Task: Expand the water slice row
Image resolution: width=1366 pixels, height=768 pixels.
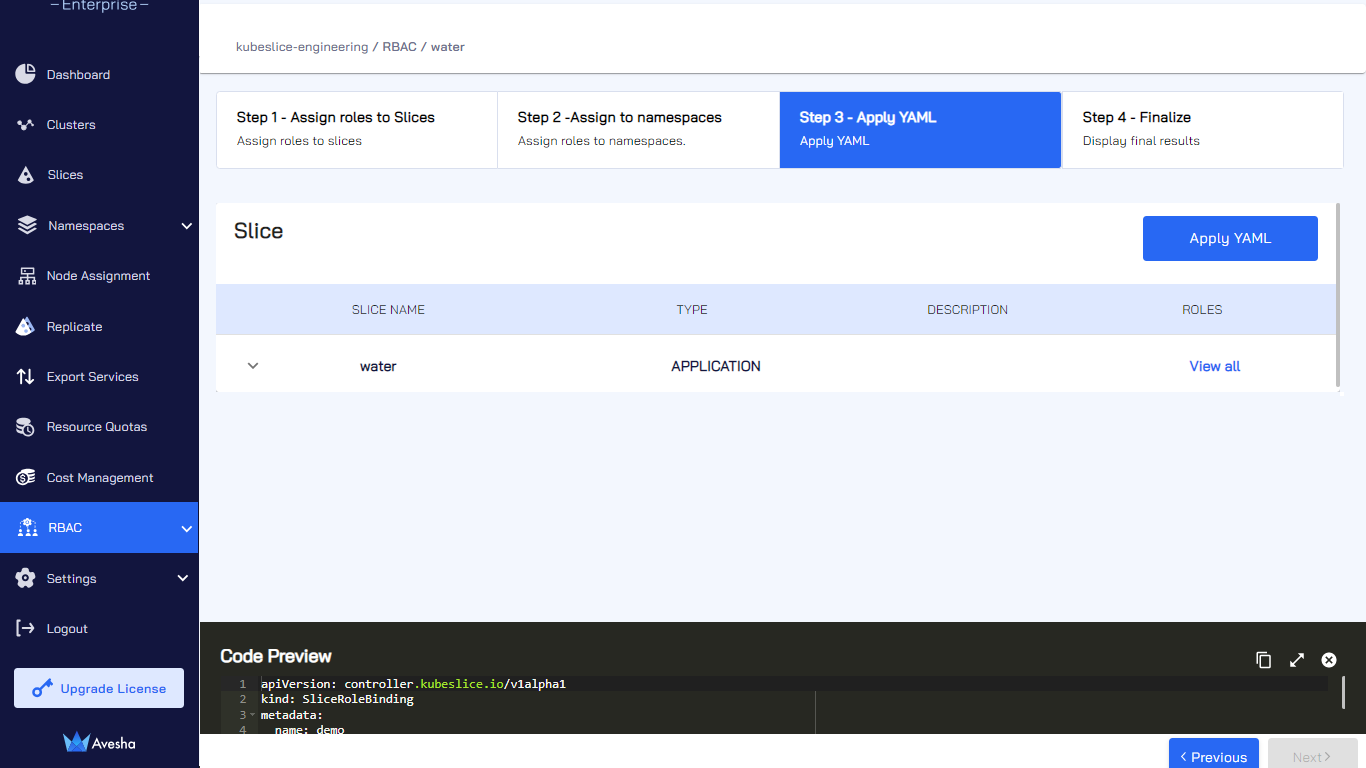Action: click(253, 366)
